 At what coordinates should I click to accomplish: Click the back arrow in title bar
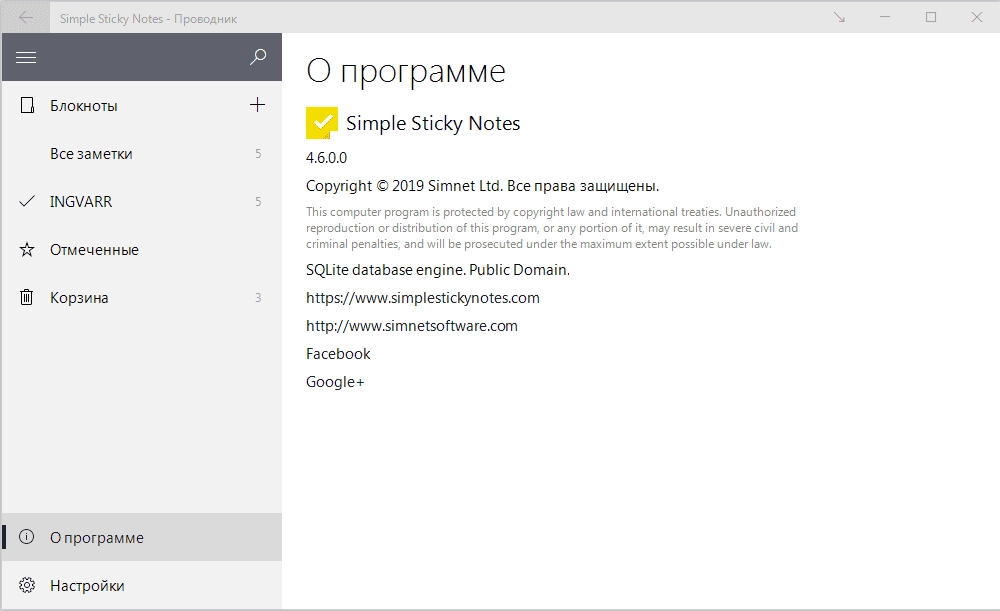coord(26,17)
